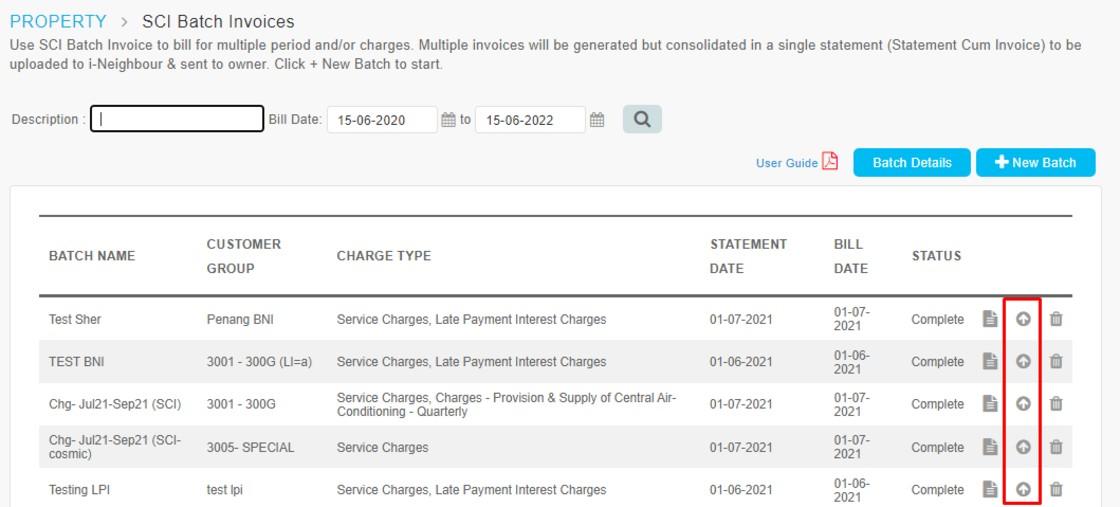Click the Batch Details button
The height and width of the screenshot is (507, 1120).
coord(912,163)
